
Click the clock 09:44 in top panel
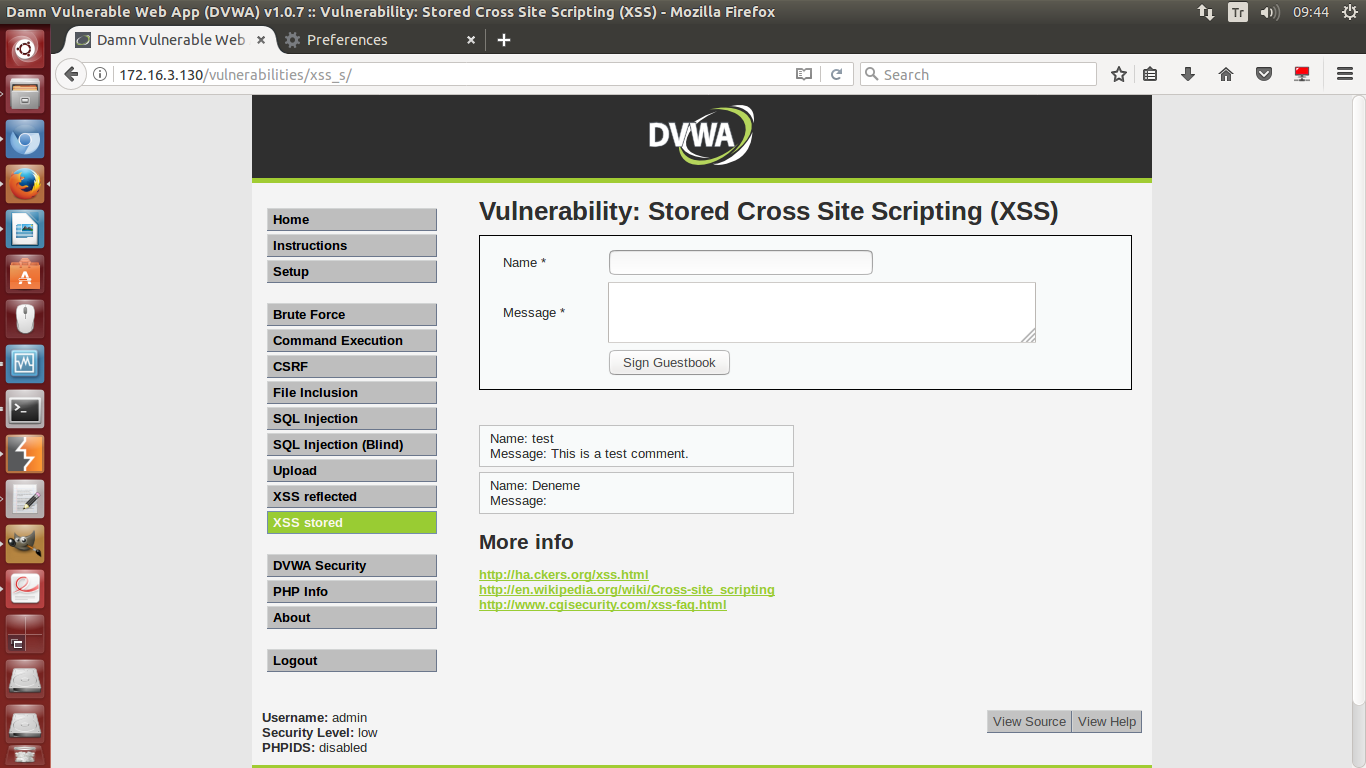coord(1310,12)
